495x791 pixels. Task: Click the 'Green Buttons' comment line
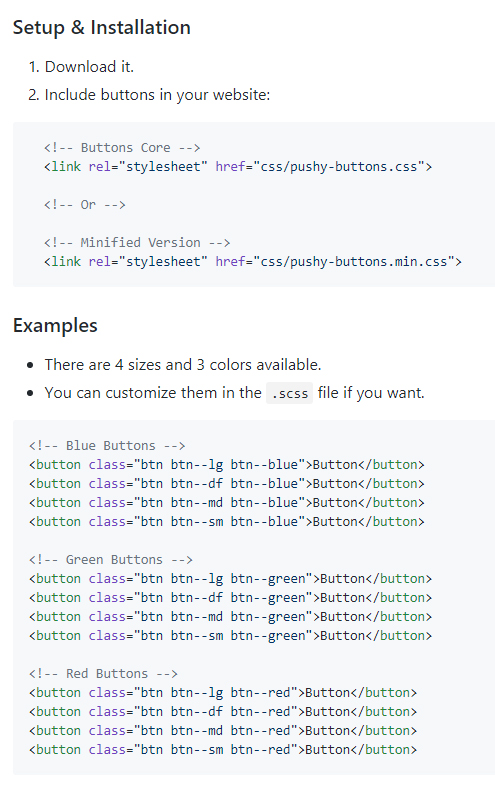111,560
